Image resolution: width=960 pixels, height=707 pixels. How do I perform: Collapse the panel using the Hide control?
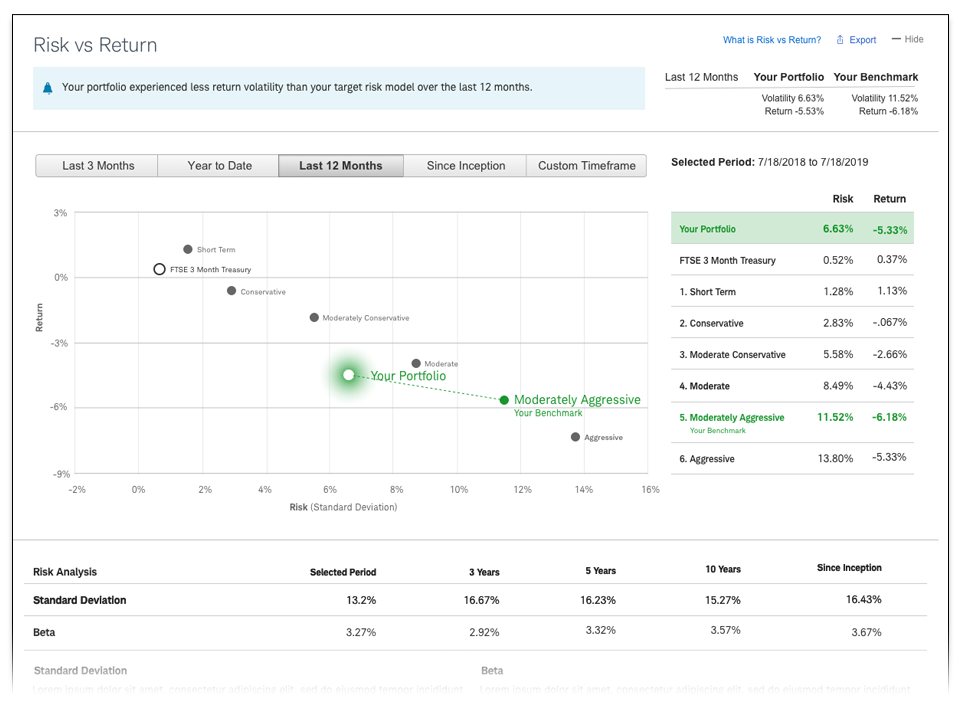click(x=907, y=39)
